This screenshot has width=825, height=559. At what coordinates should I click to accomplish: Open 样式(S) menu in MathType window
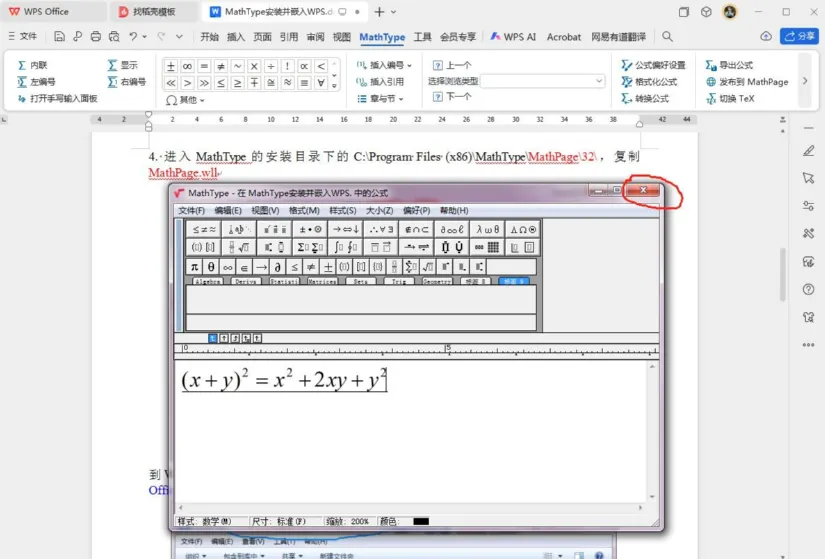pyautogui.click(x=343, y=211)
